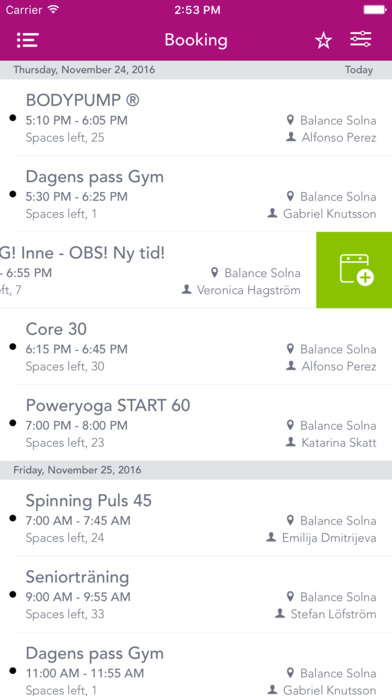The height and width of the screenshot is (696, 392).
Task: Open the list menu icon
Action: [28, 40]
